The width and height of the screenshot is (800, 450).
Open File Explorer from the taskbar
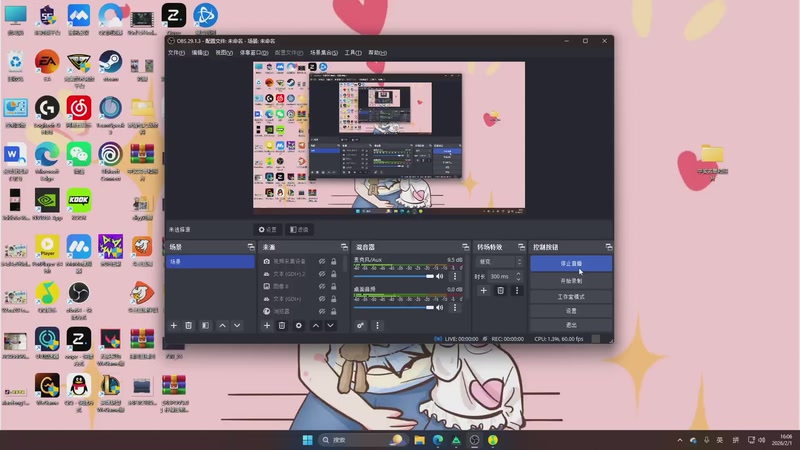(x=419, y=440)
